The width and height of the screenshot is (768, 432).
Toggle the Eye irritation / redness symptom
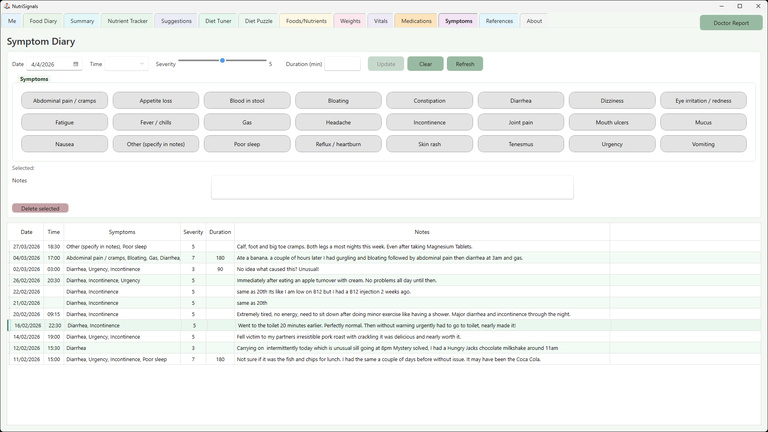tap(703, 100)
